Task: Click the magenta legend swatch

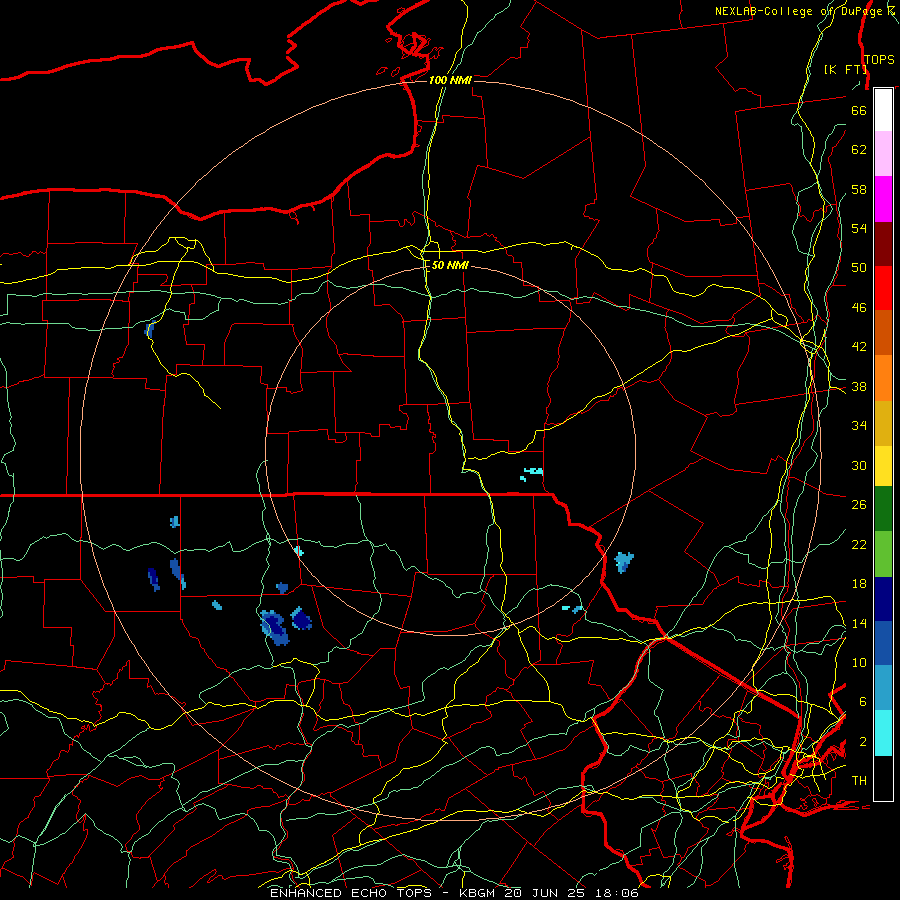Action: [883, 199]
